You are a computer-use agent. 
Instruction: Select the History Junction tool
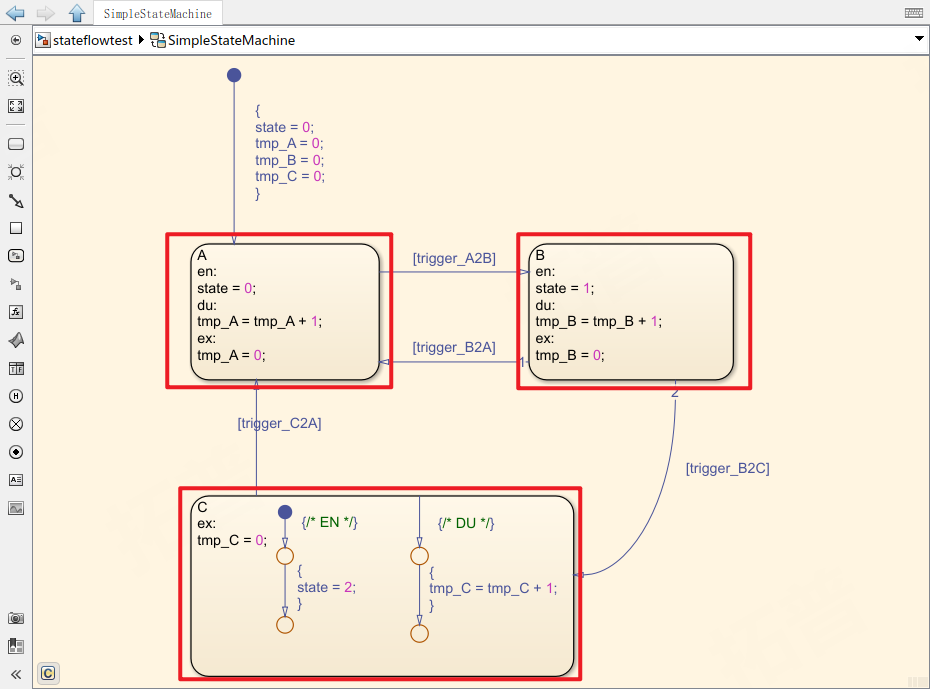coord(16,396)
